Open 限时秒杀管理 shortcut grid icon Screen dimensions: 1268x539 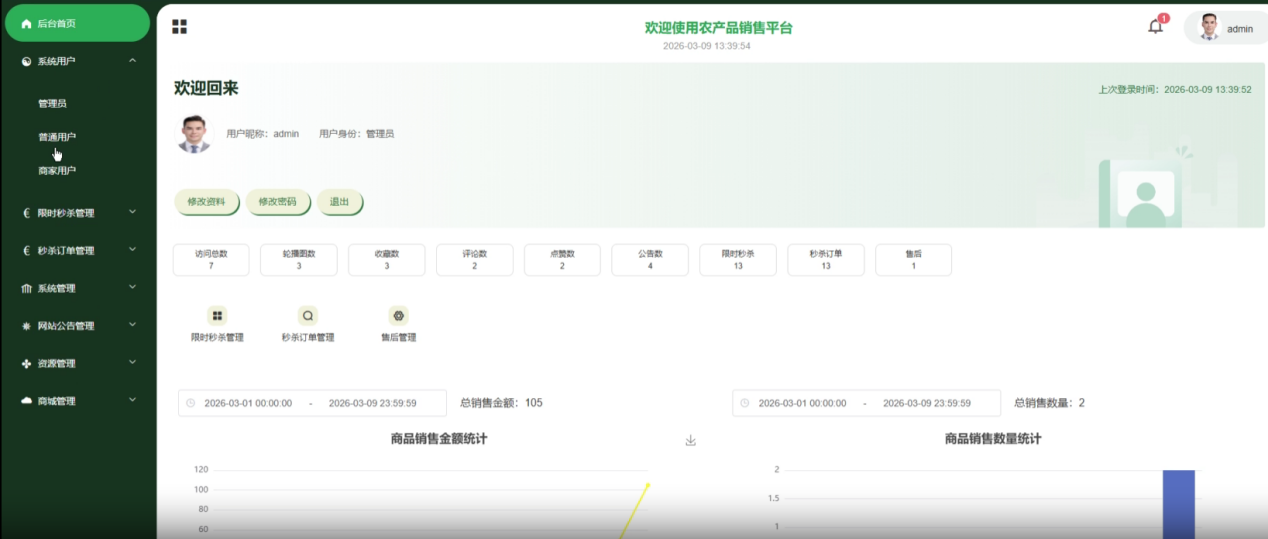[217, 316]
